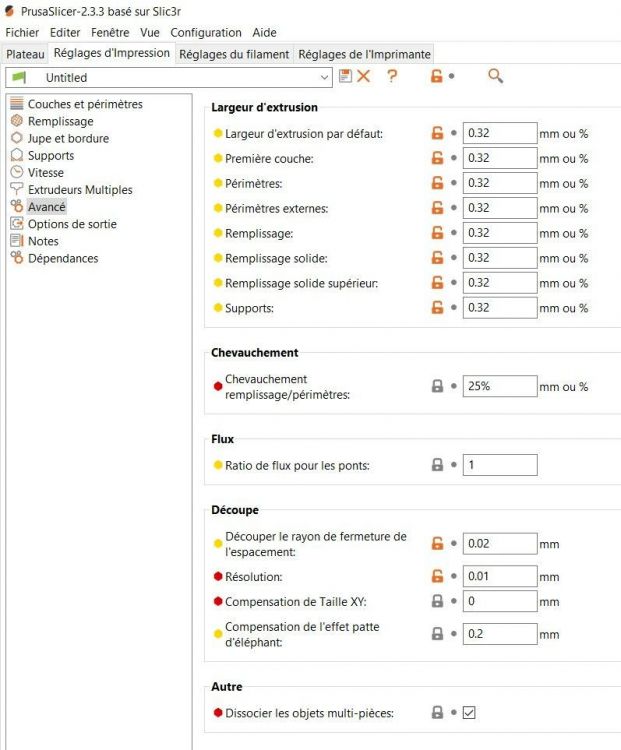The height and width of the screenshot is (750, 621).
Task: Click lock icon for Première couche
Action: click(437, 158)
